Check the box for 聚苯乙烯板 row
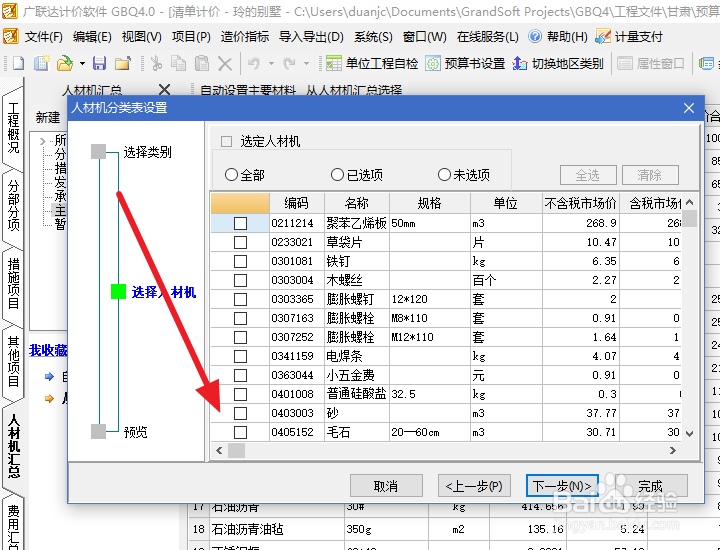This screenshot has height=550, width=720. [x=240, y=223]
